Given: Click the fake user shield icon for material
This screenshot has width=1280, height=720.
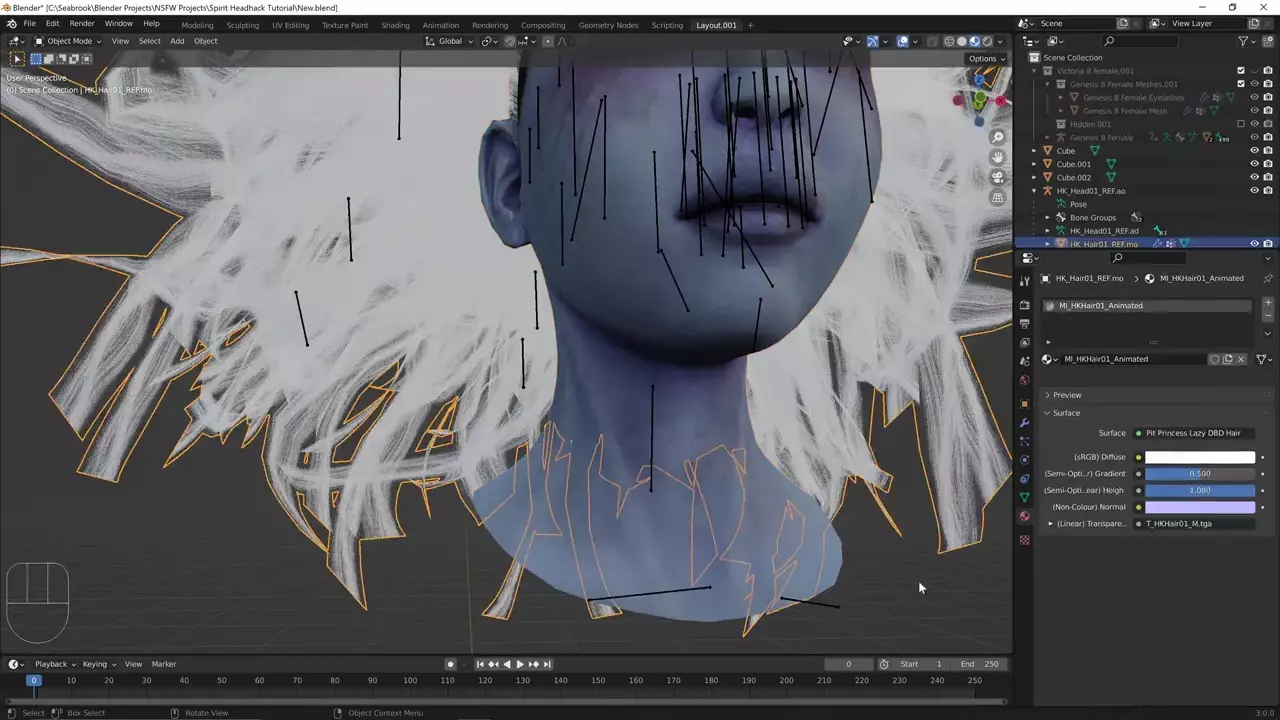Looking at the screenshot, I should [x=1214, y=359].
